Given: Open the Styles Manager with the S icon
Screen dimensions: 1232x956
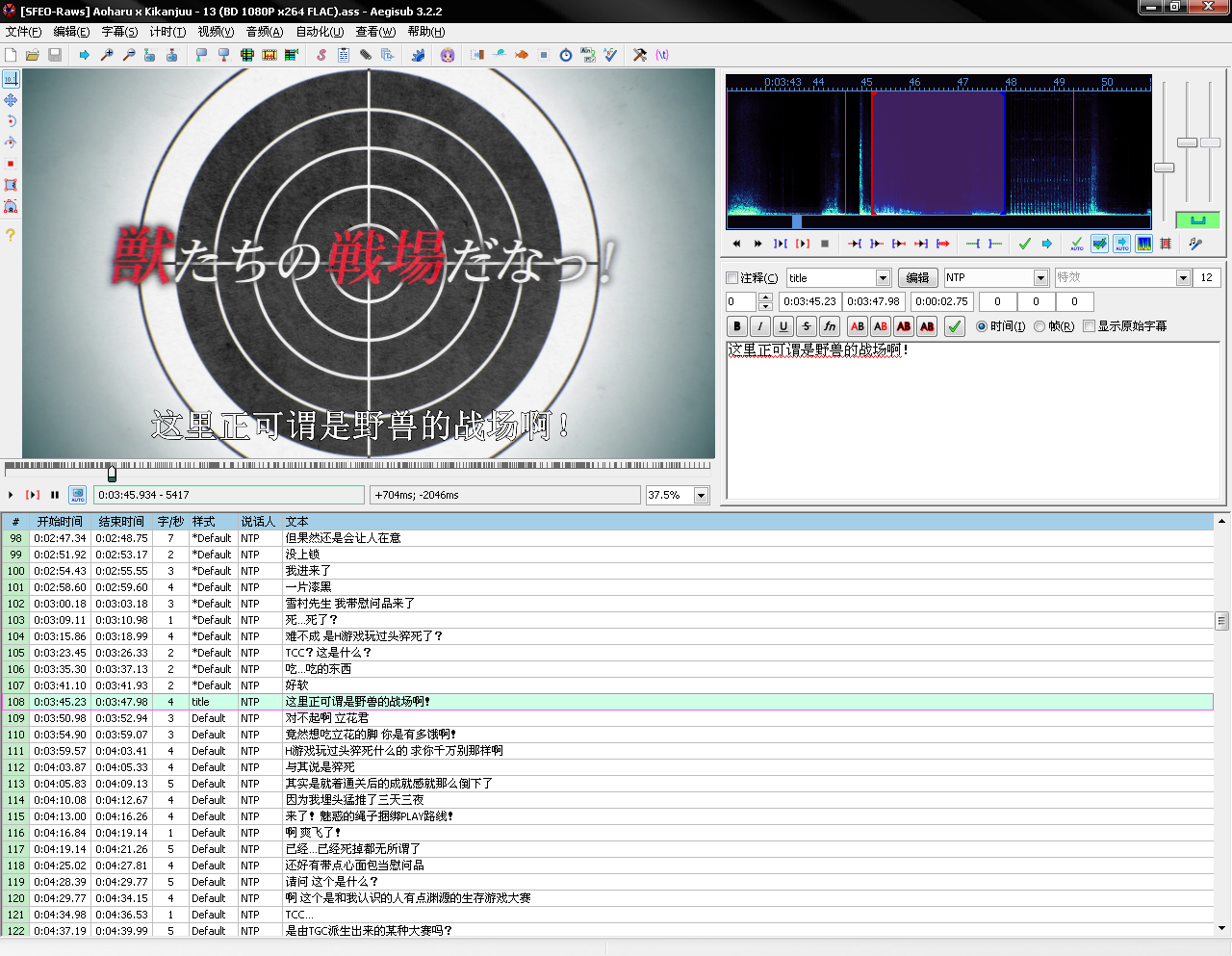Looking at the screenshot, I should pyautogui.click(x=321, y=55).
